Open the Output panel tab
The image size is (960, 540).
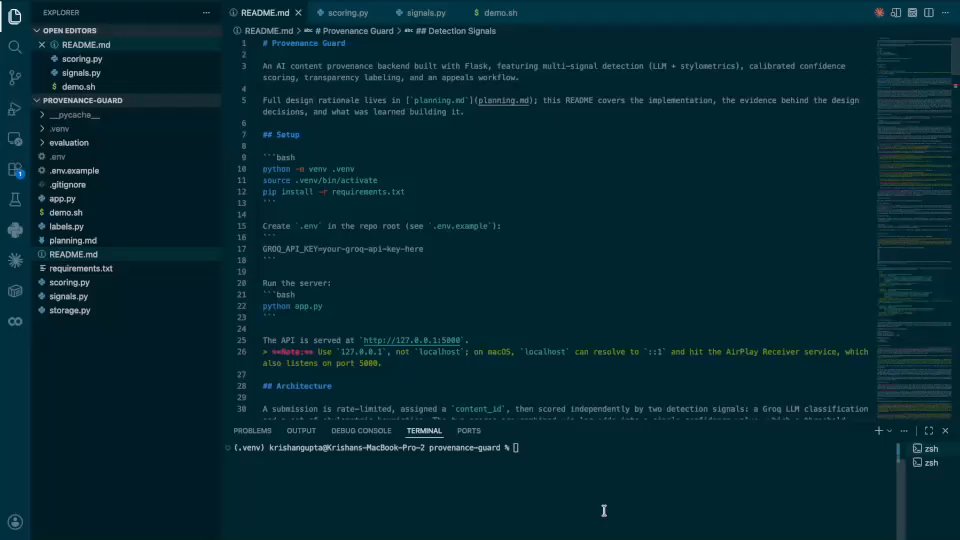[x=301, y=431]
